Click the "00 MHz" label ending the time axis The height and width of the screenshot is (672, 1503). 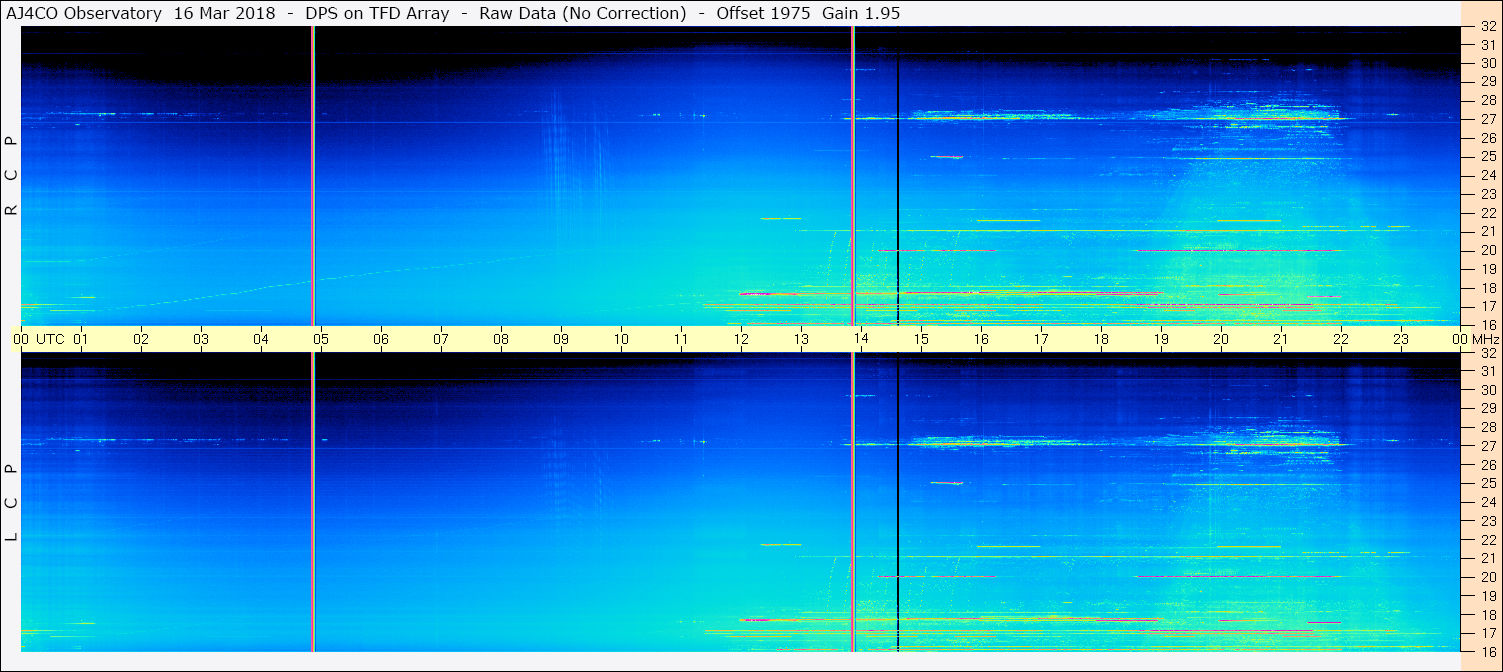pos(1475,339)
